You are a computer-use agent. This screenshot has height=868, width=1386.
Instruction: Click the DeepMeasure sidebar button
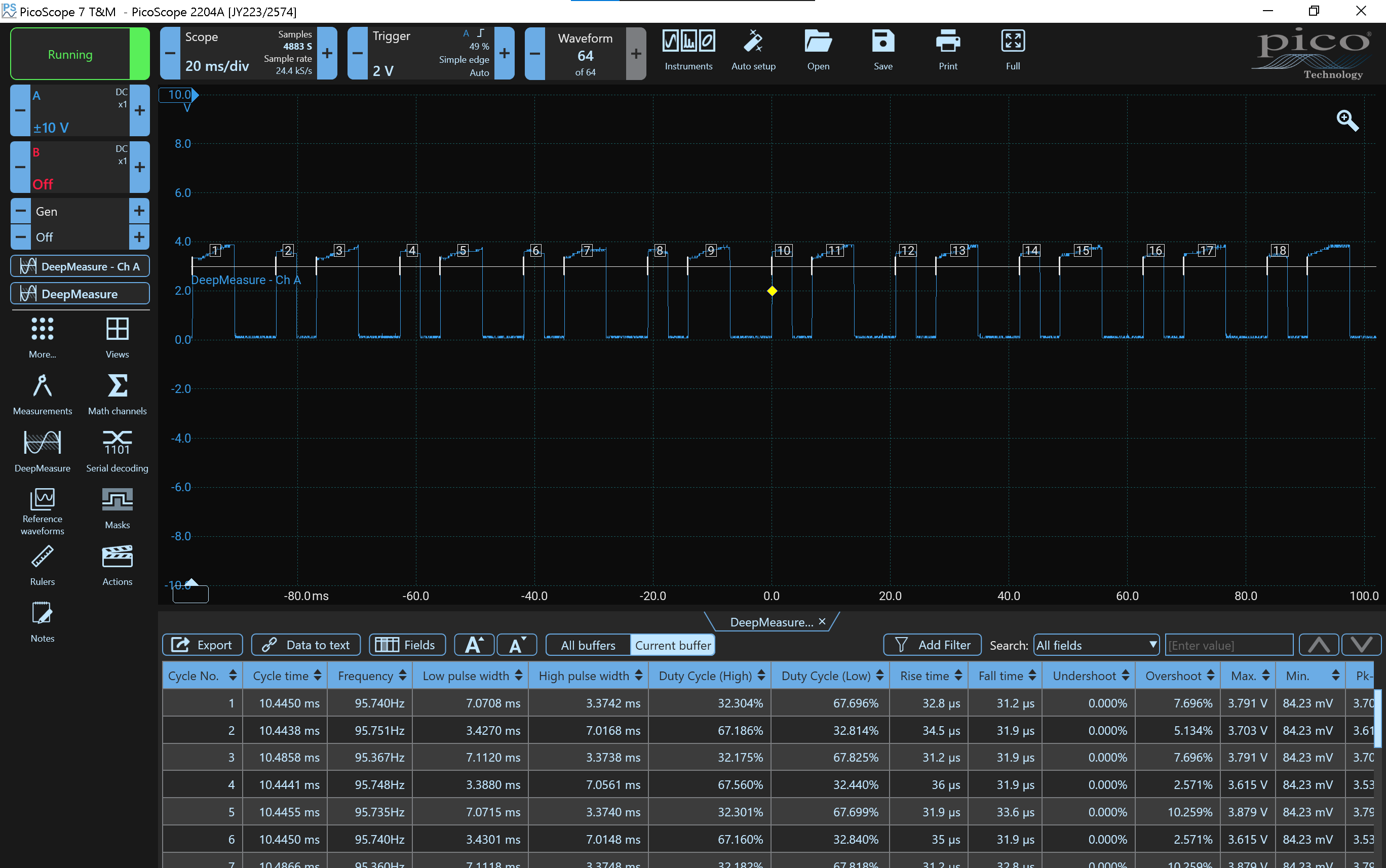tap(80, 294)
